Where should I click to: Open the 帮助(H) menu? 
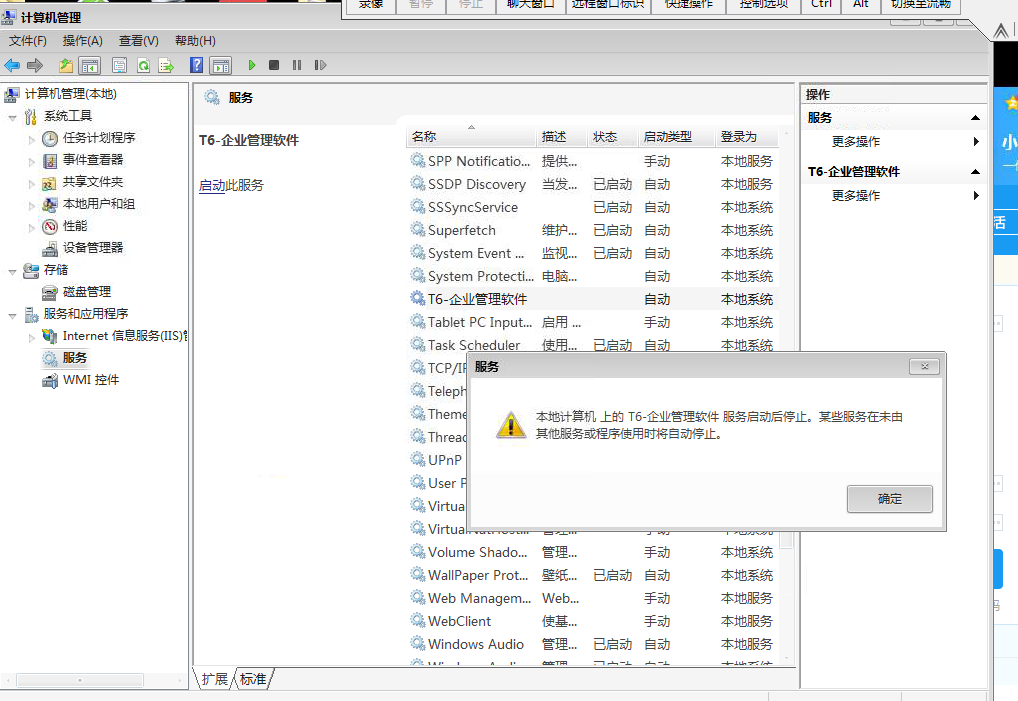[x=195, y=41]
